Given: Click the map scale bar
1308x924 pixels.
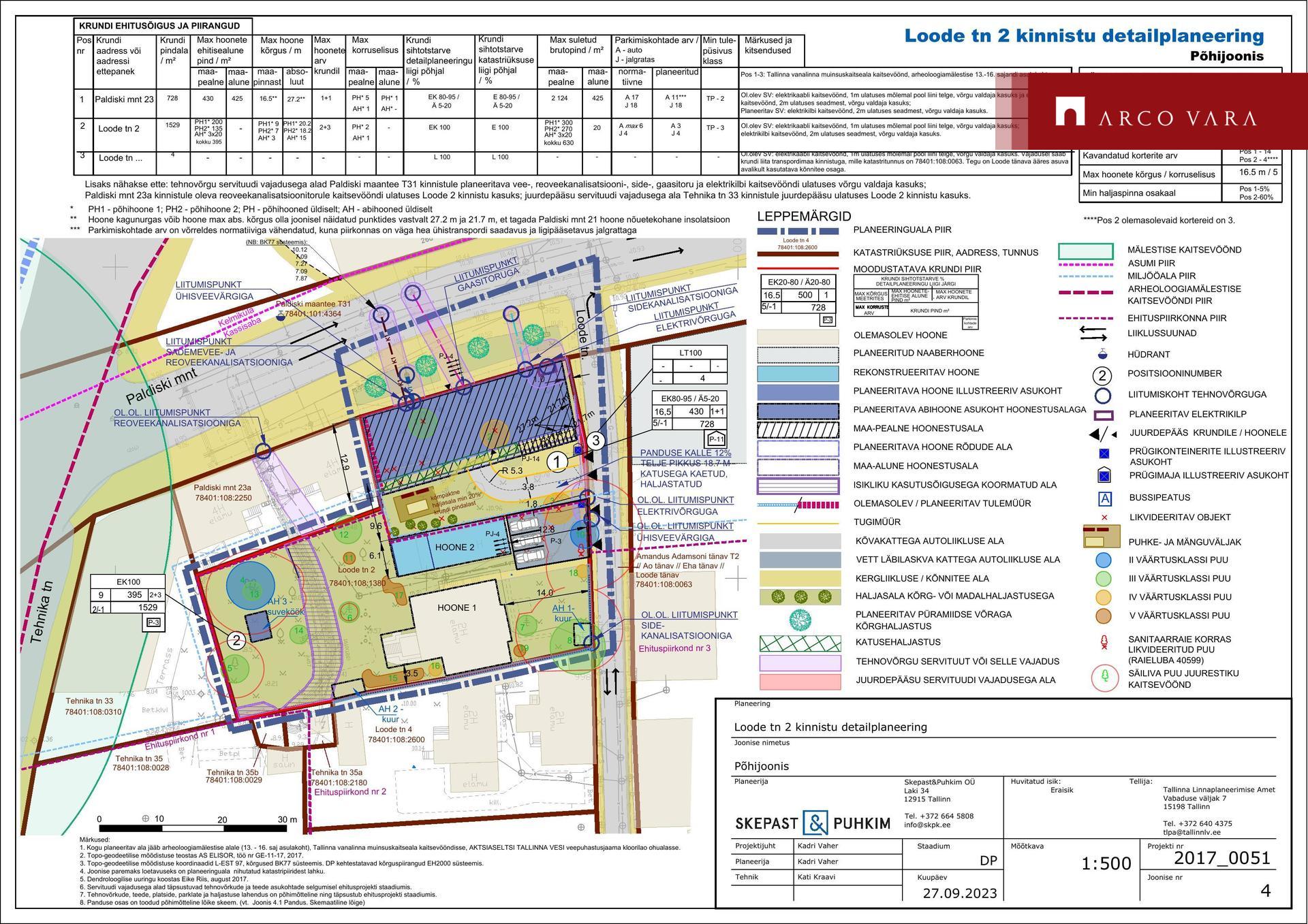Looking at the screenshot, I should (193, 828).
